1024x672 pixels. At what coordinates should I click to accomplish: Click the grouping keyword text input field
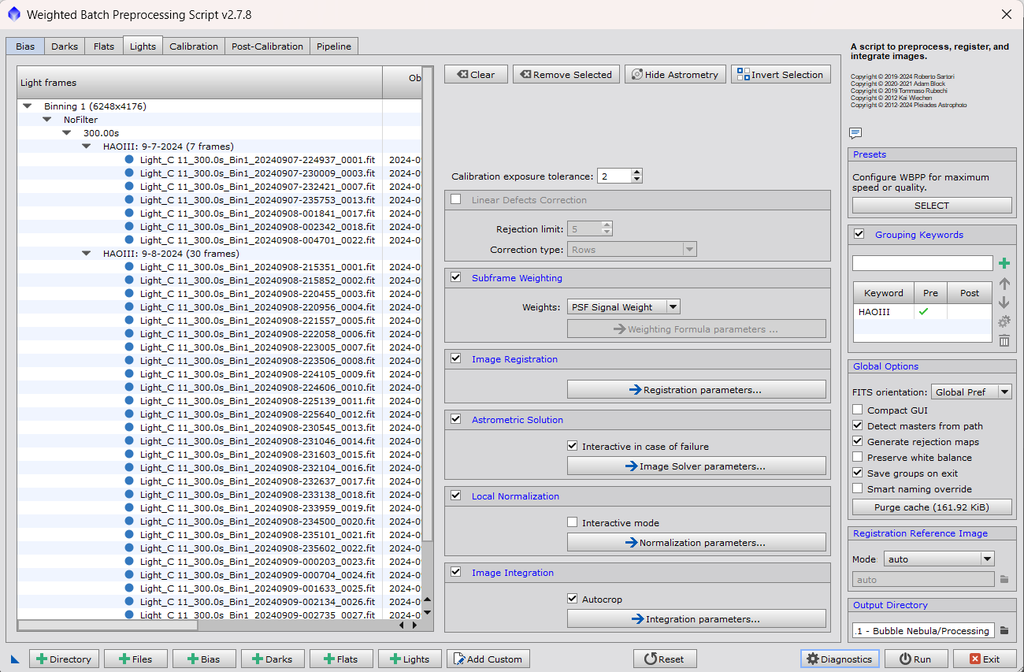(x=922, y=263)
